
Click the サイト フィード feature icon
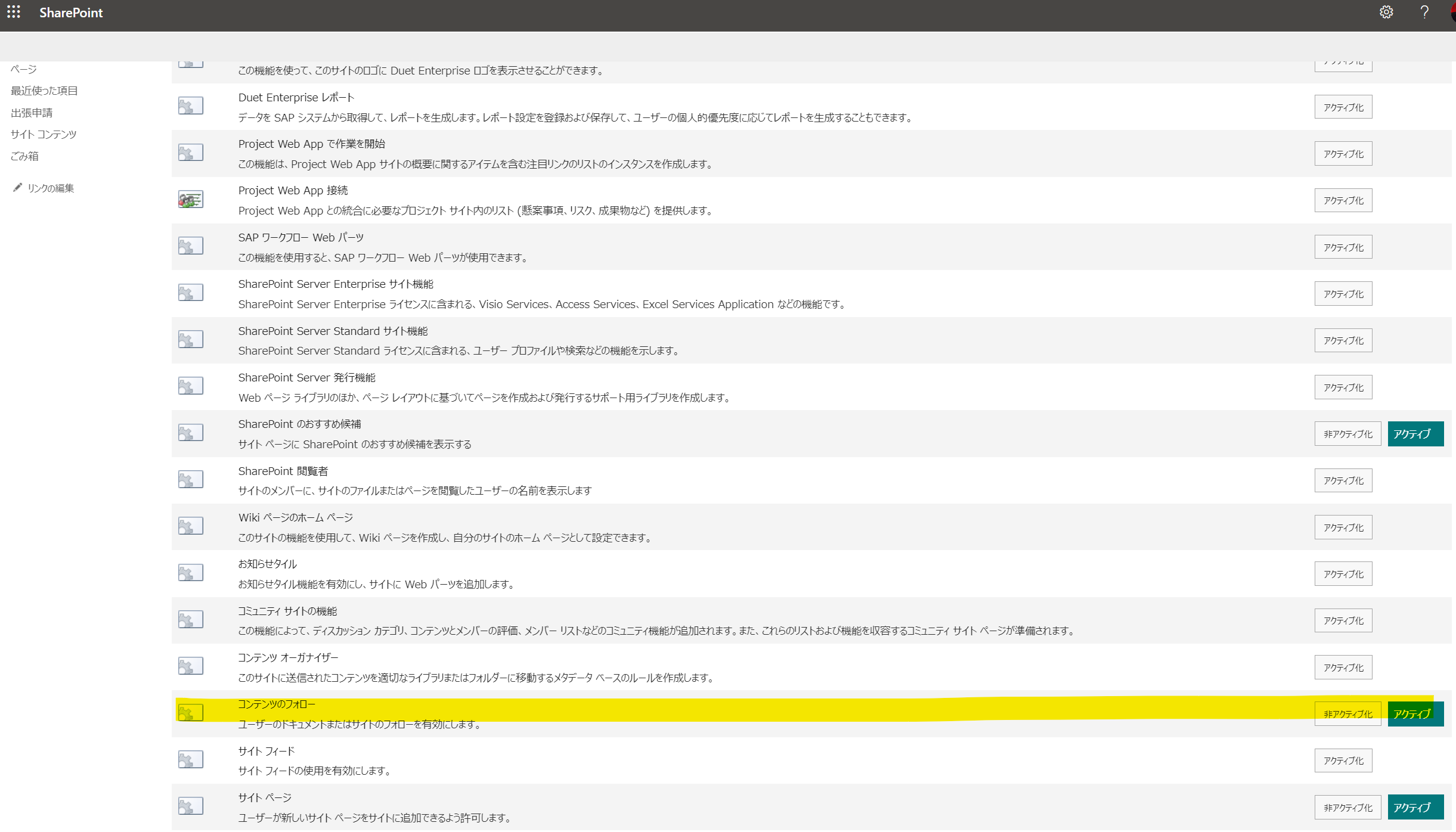(x=191, y=760)
